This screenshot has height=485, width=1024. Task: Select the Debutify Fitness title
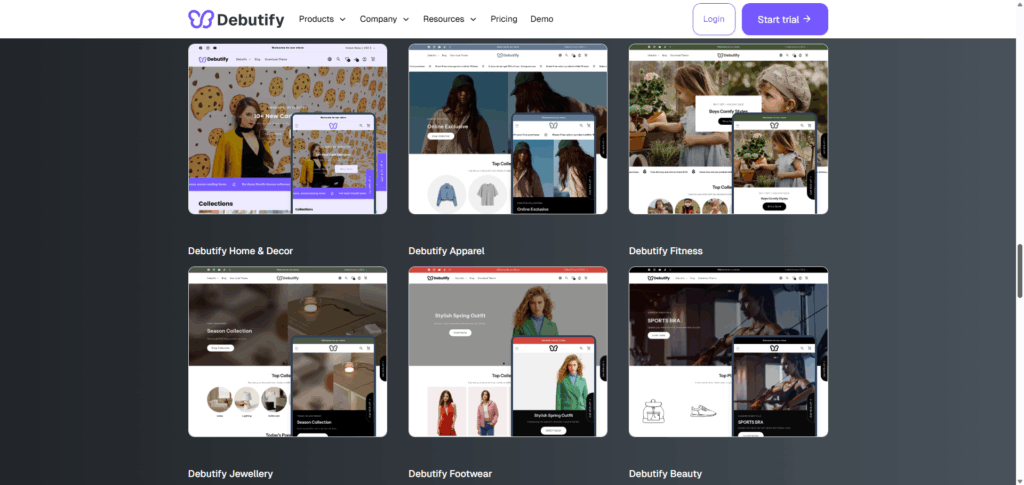click(665, 251)
